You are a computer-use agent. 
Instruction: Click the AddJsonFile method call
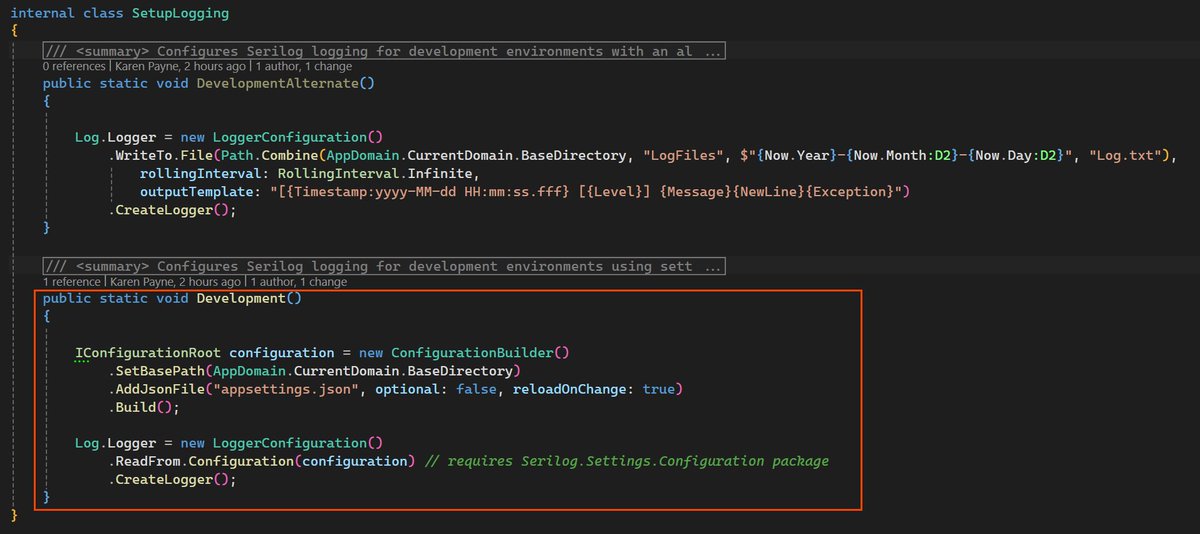pyautogui.click(x=160, y=389)
